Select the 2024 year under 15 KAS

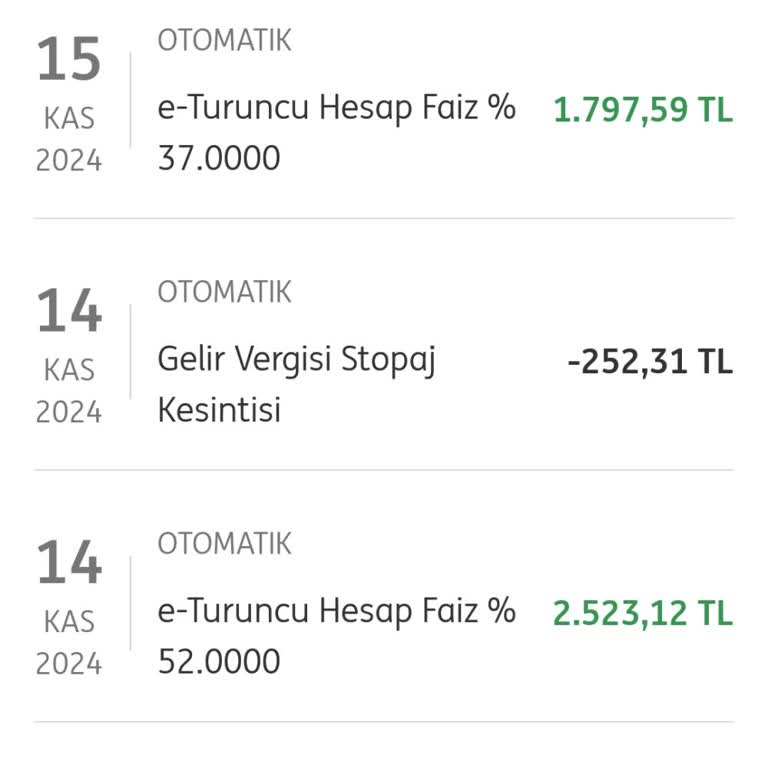pyautogui.click(x=69, y=160)
